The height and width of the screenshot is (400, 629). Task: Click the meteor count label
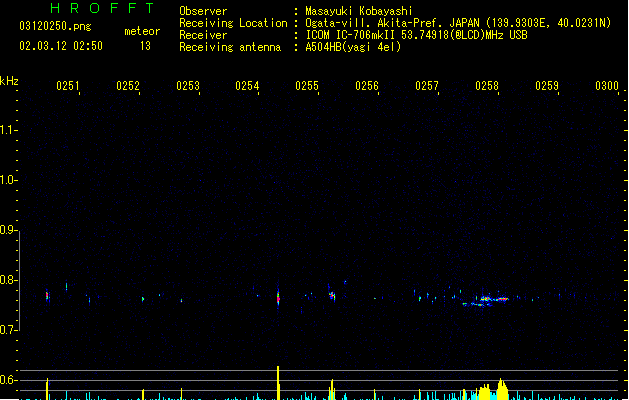pyautogui.click(x=142, y=31)
